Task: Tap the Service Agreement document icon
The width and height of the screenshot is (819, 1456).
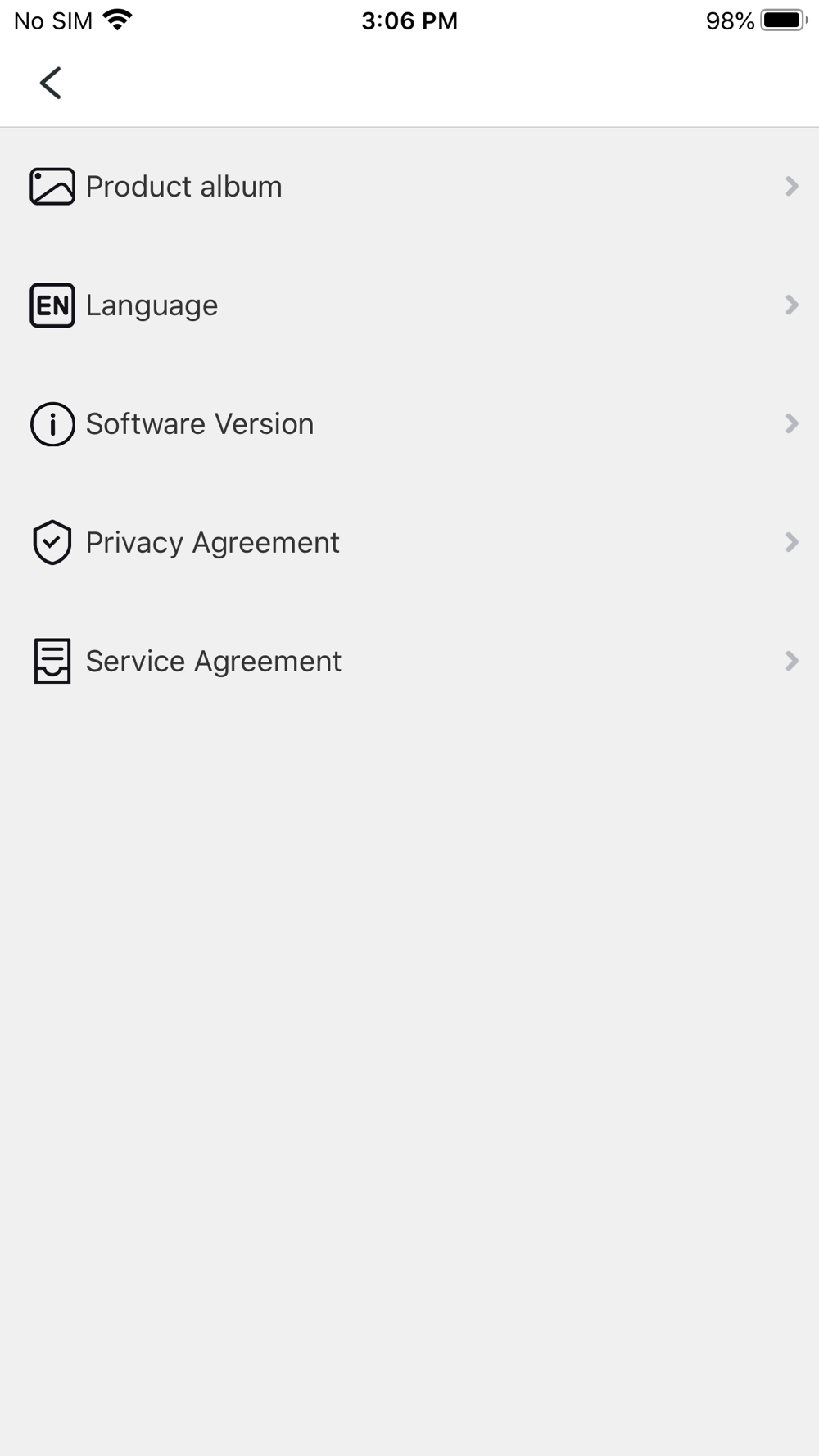Action: click(52, 661)
